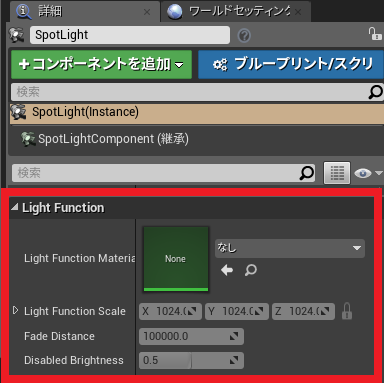Viewport: 384px width, 383px height.
Task: Focus the property search field
Action: pyautogui.click(x=155, y=173)
